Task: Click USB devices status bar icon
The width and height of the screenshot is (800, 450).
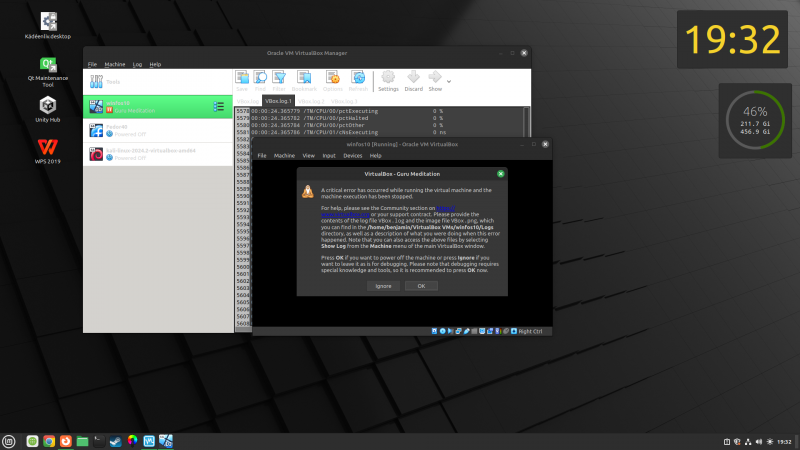Action: (466, 331)
